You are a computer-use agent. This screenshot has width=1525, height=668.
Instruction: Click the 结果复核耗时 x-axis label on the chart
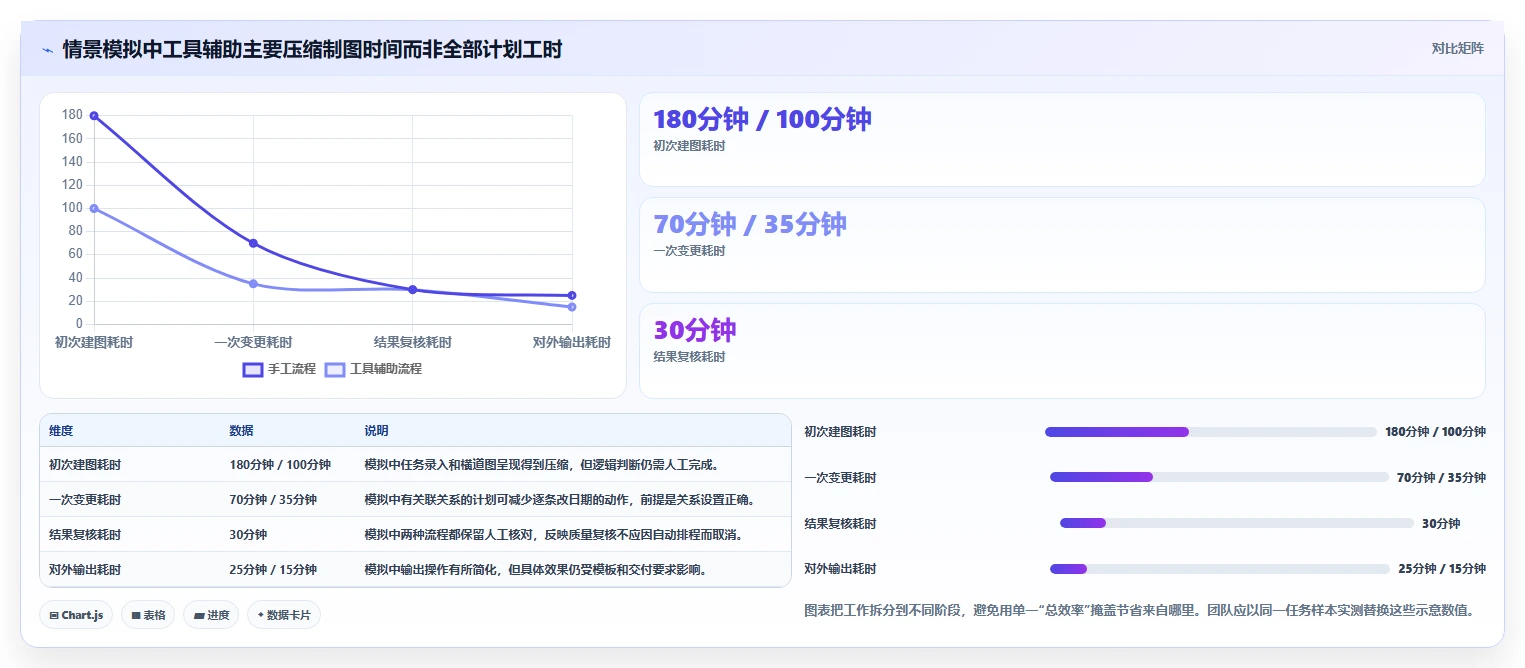click(413, 342)
